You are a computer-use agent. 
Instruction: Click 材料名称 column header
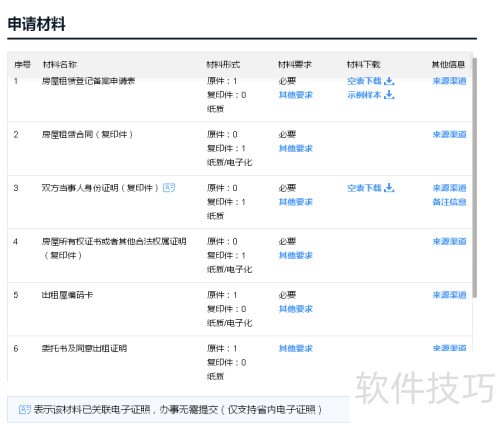(60, 64)
